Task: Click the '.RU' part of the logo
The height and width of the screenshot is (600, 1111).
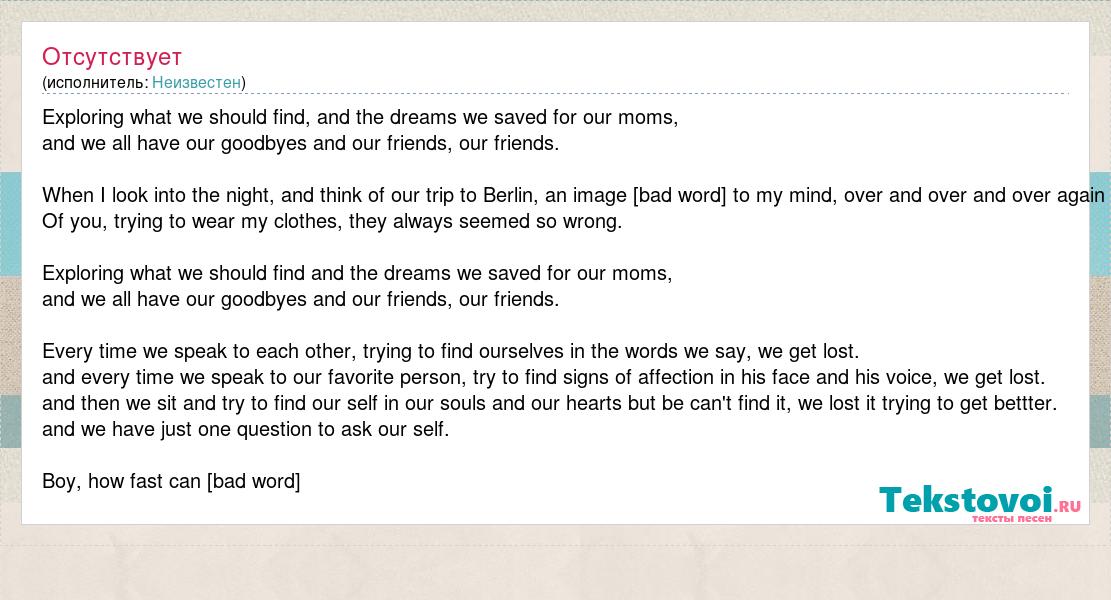Action: tap(1068, 506)
